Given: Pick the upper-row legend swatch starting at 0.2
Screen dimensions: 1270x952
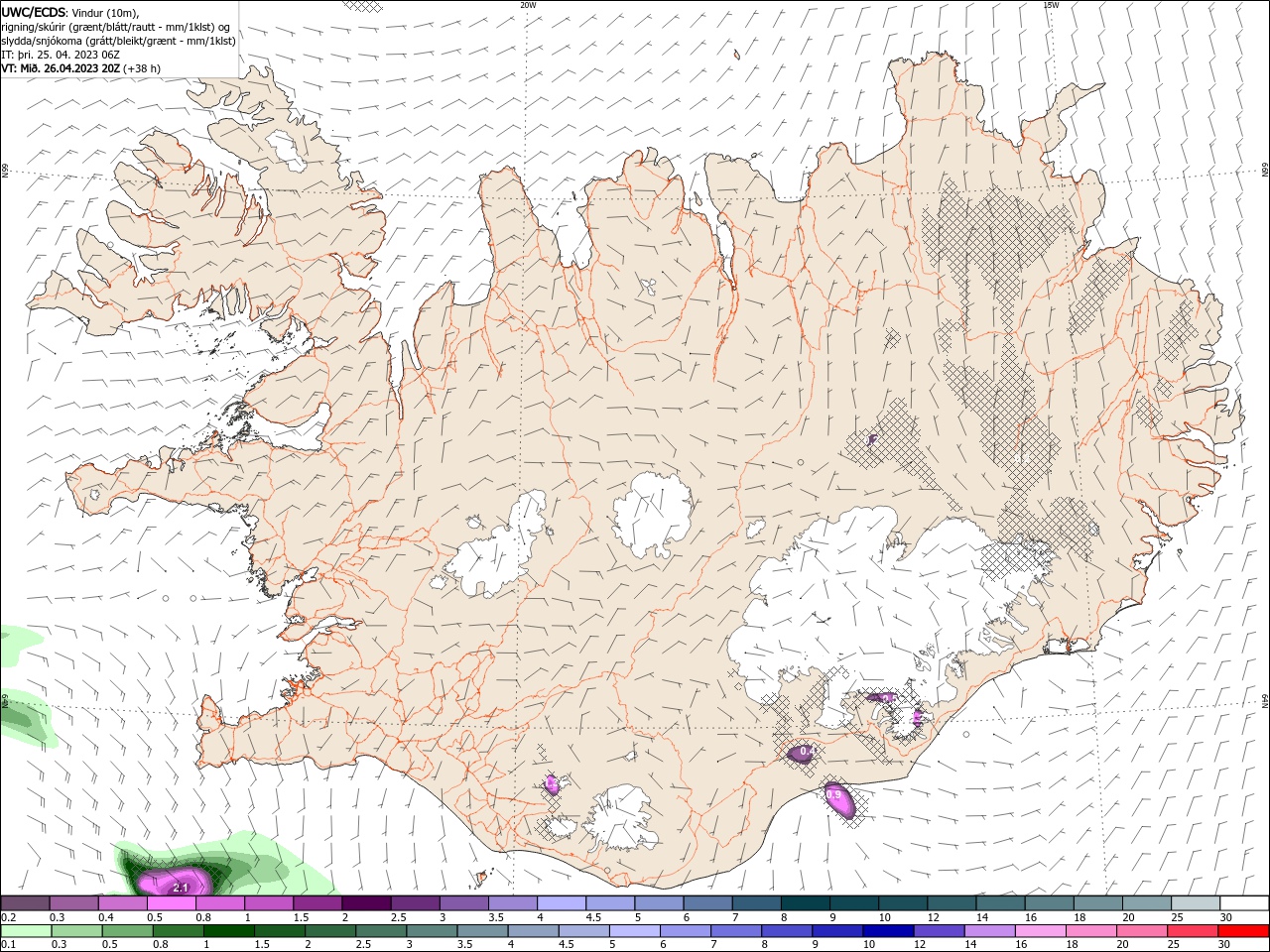Looking at the screenshot, I should click(26, 903).
